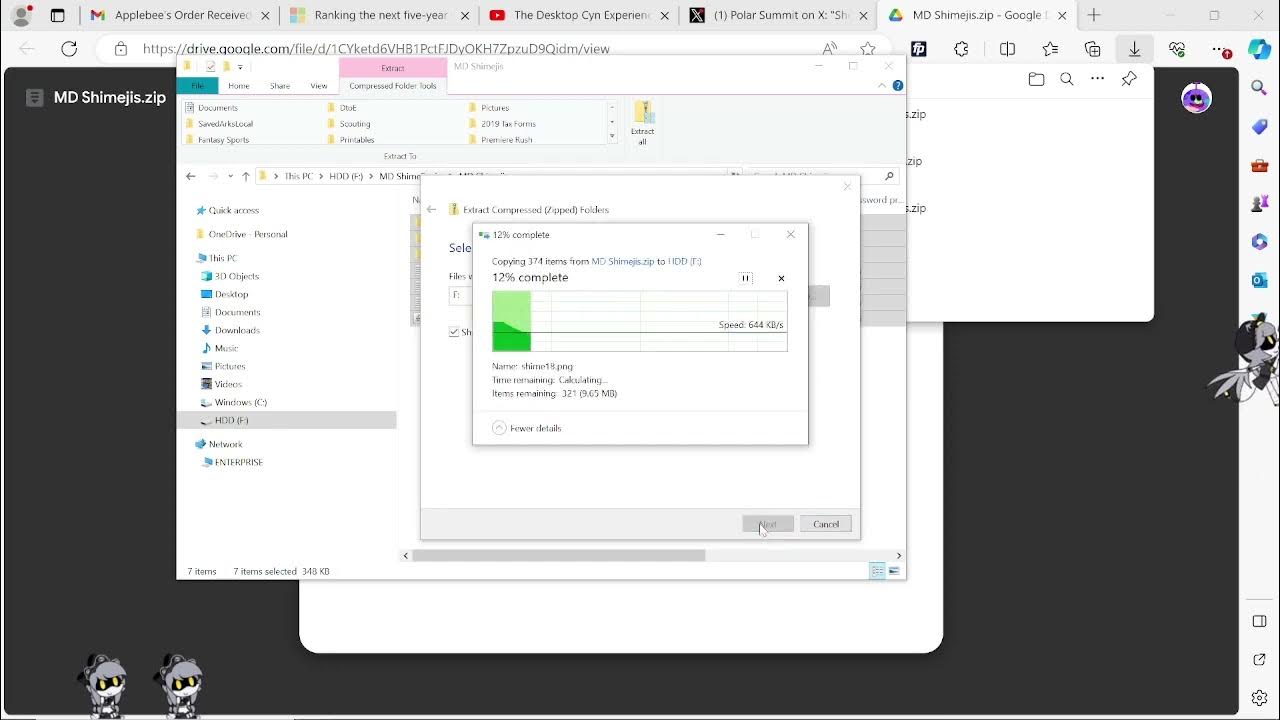Open the File menu in Explorer
1280x720 pixels.
[198, 86]
